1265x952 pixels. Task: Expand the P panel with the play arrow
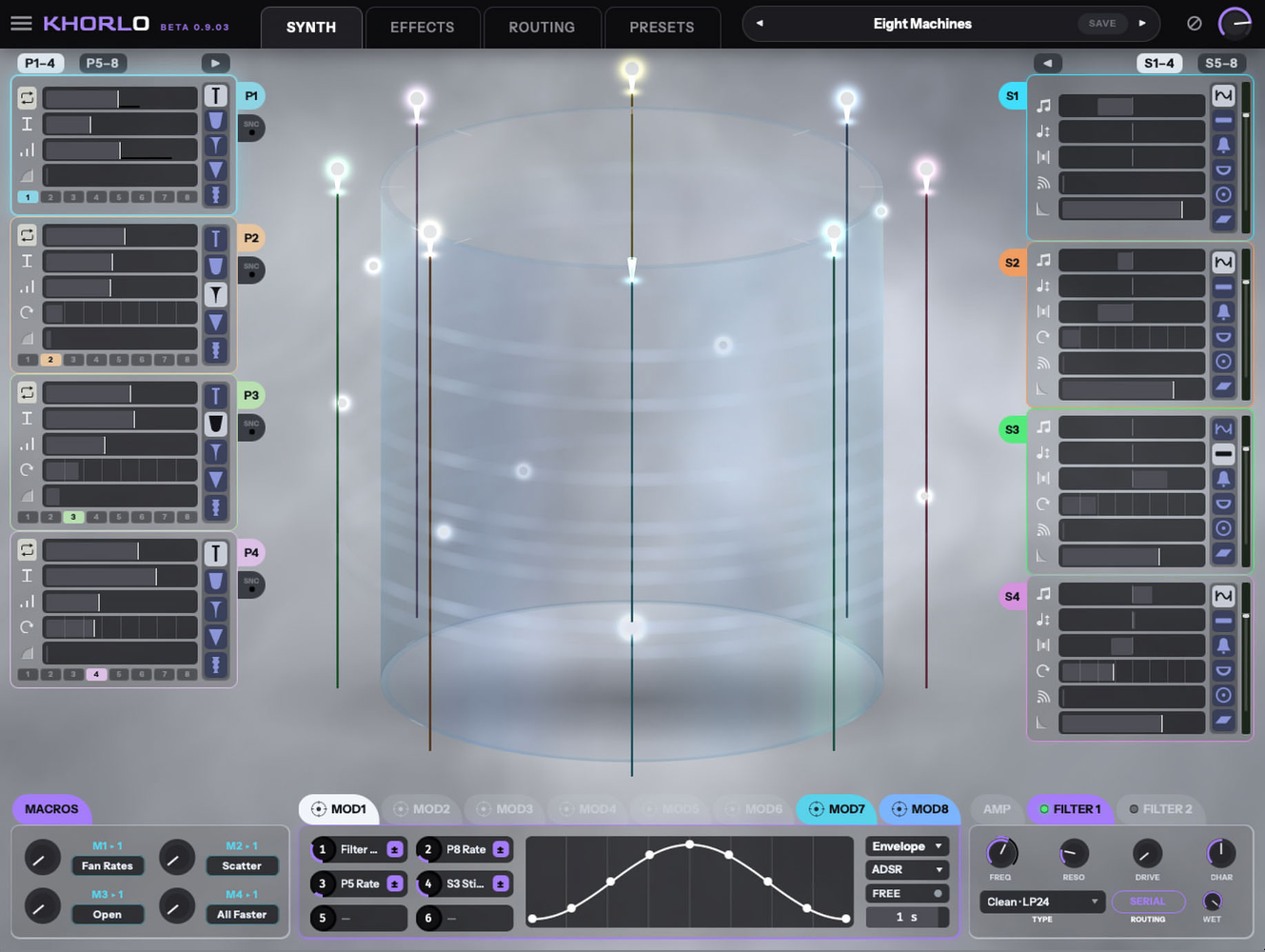tap(215, 63)
